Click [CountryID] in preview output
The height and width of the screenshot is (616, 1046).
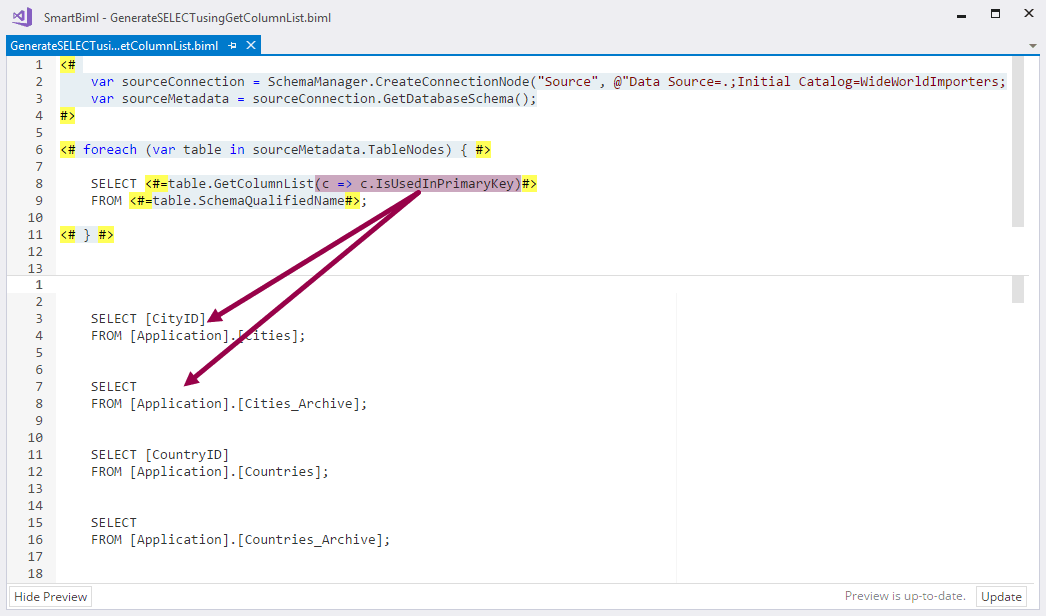point(187,454)
